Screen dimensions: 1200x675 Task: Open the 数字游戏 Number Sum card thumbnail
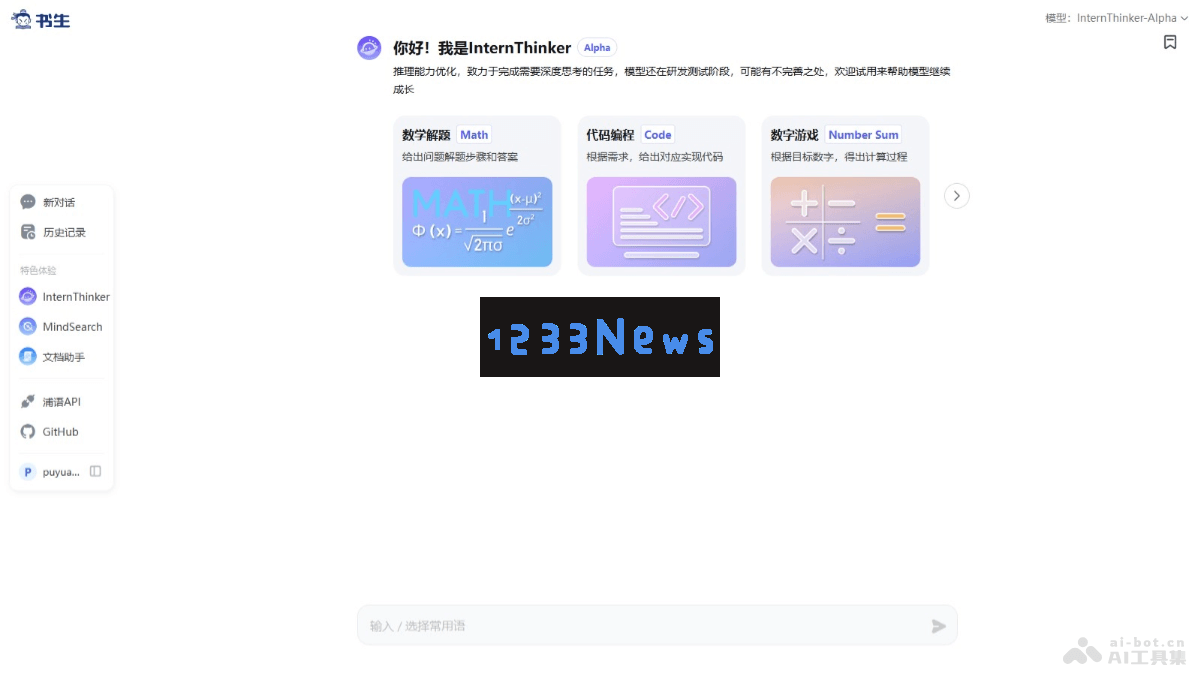845,222
